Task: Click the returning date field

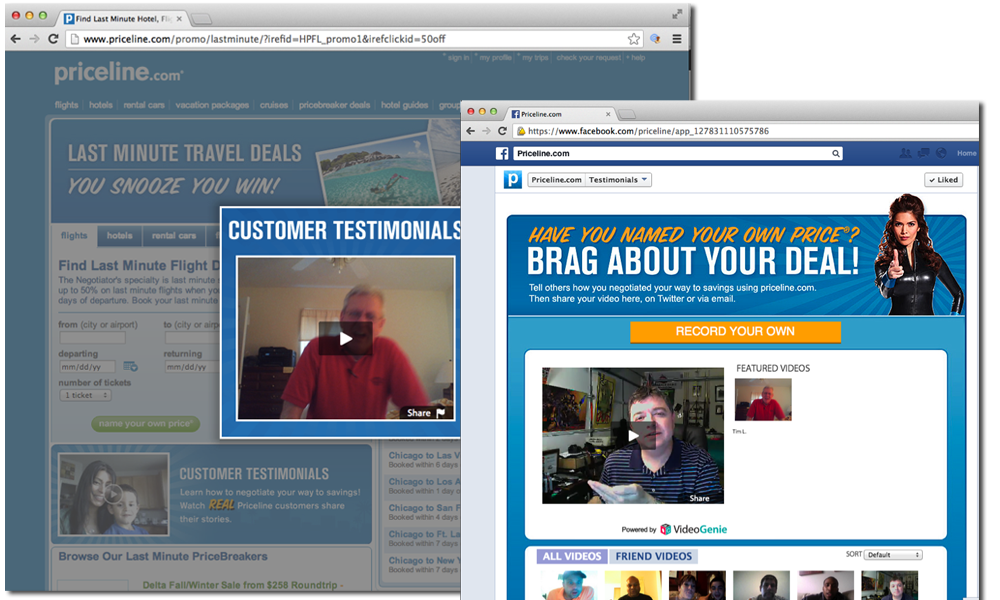Action: 193,367
